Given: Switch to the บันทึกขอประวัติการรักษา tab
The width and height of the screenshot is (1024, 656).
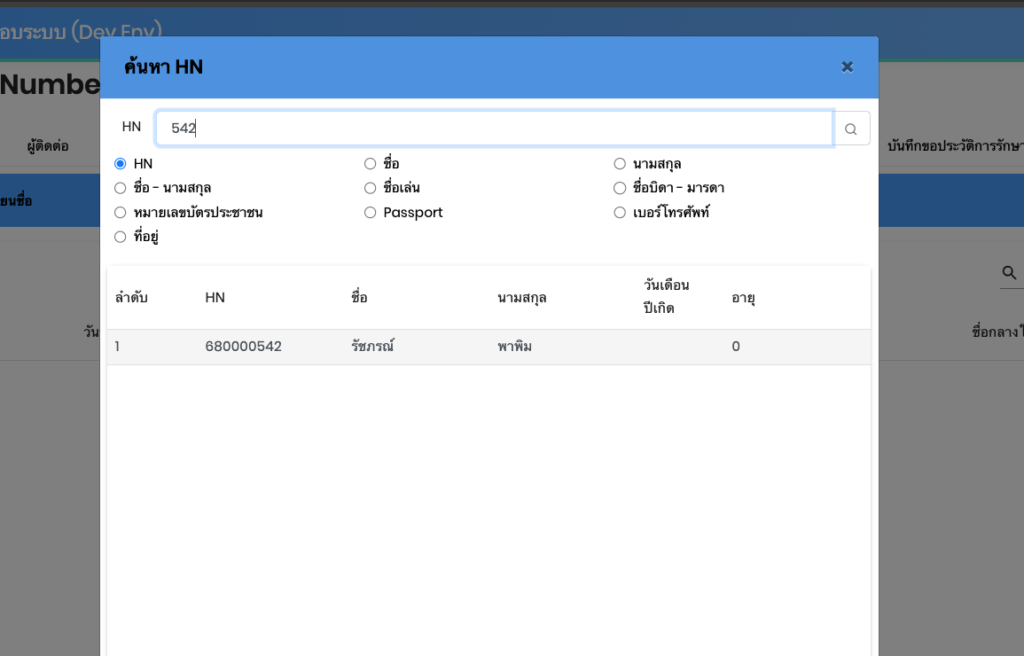Looking at the screenshot, I should click(954, 146).
